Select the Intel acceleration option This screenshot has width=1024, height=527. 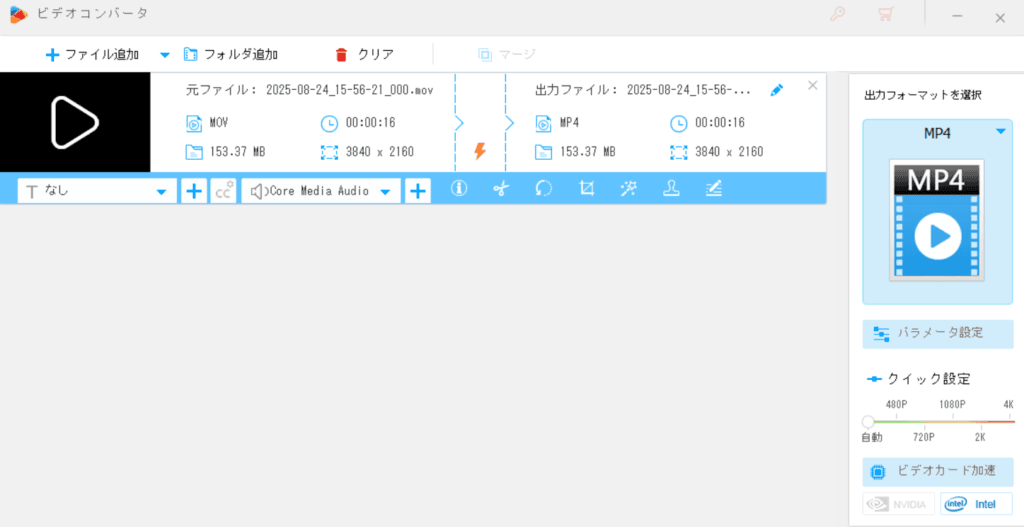pyautogui.click(x=976, y=504)
